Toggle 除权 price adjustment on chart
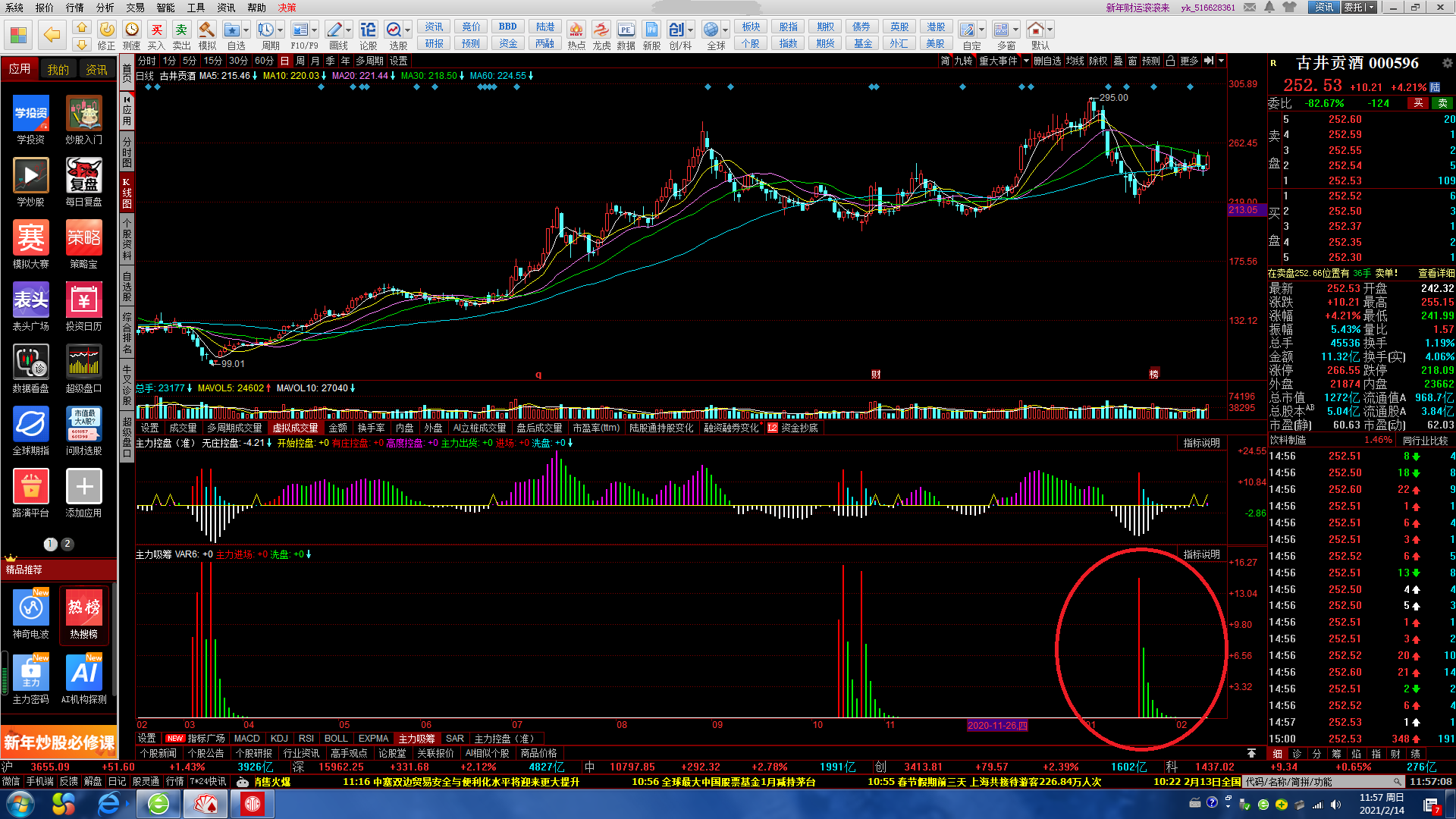Image resolution: width=1456 pixels, height=819 pixels. [1098, 61]
